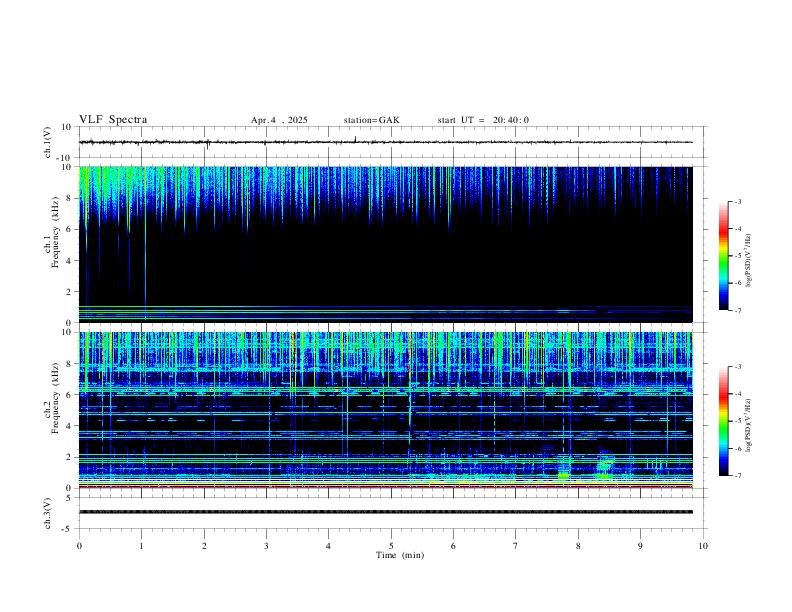Click the lower ch.2 PSD color bar
792x612 pixels.
coord(723,421)
